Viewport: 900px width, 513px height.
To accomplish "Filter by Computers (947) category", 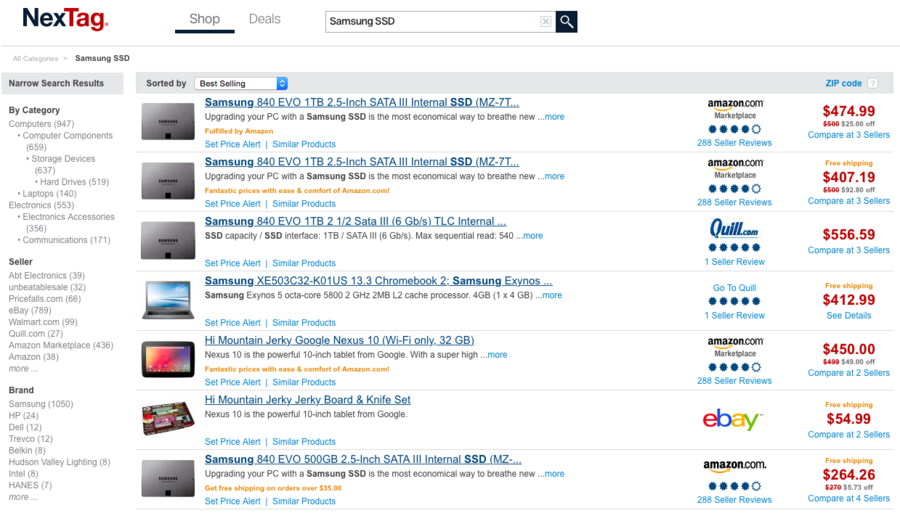I will 41,124.
